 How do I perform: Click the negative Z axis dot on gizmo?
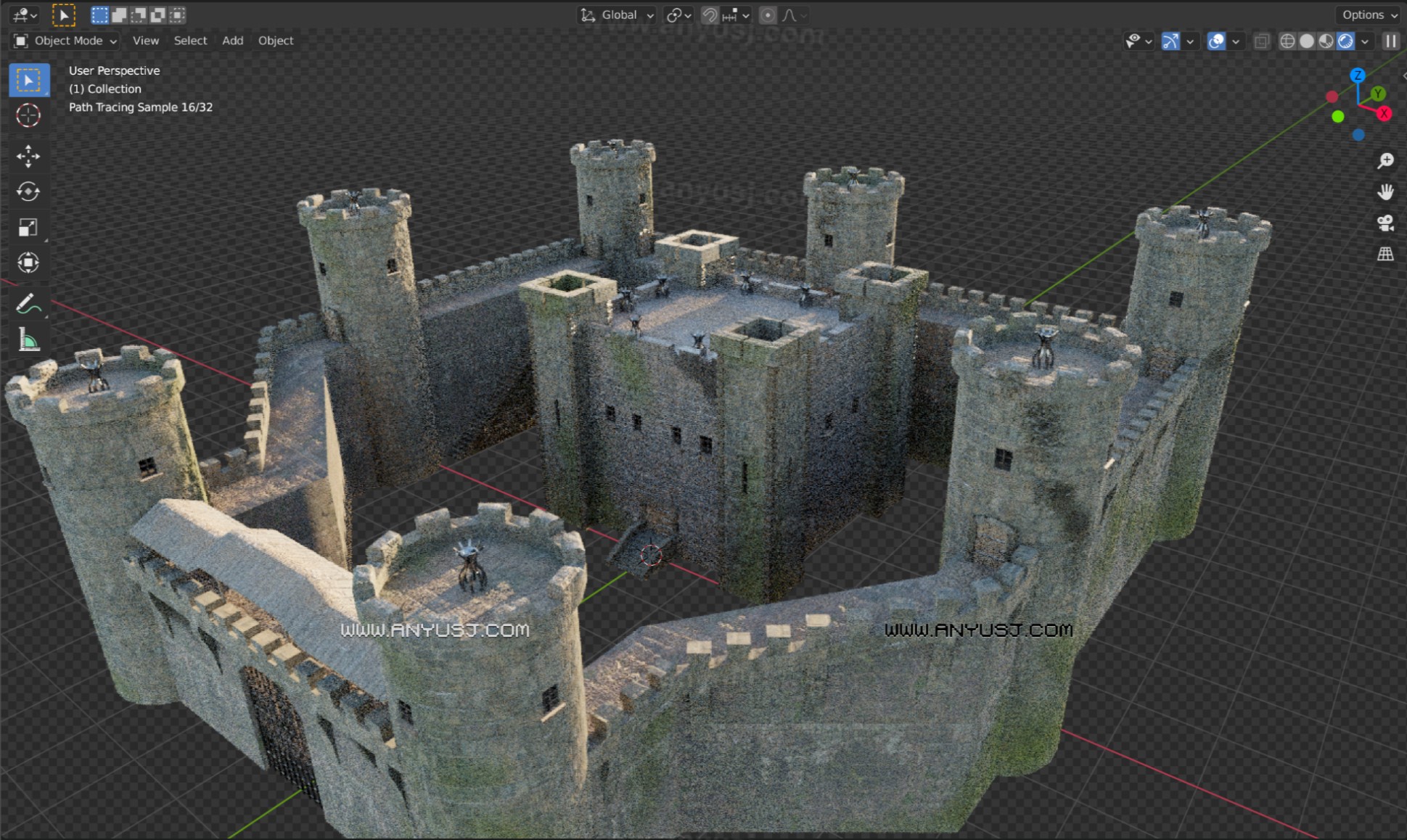(x=1358, y=135)
